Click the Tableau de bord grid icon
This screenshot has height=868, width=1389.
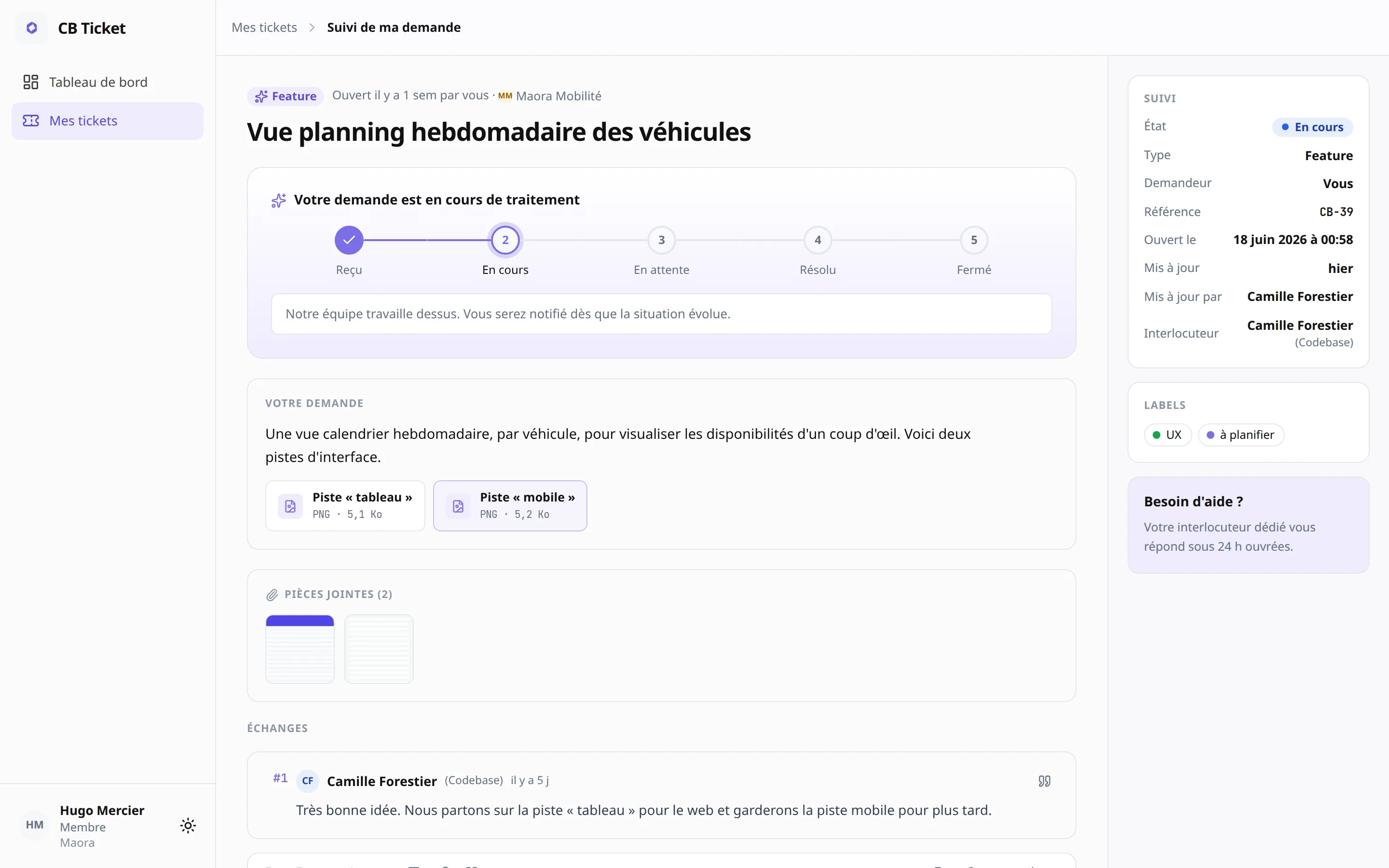[x=31, y=82]
